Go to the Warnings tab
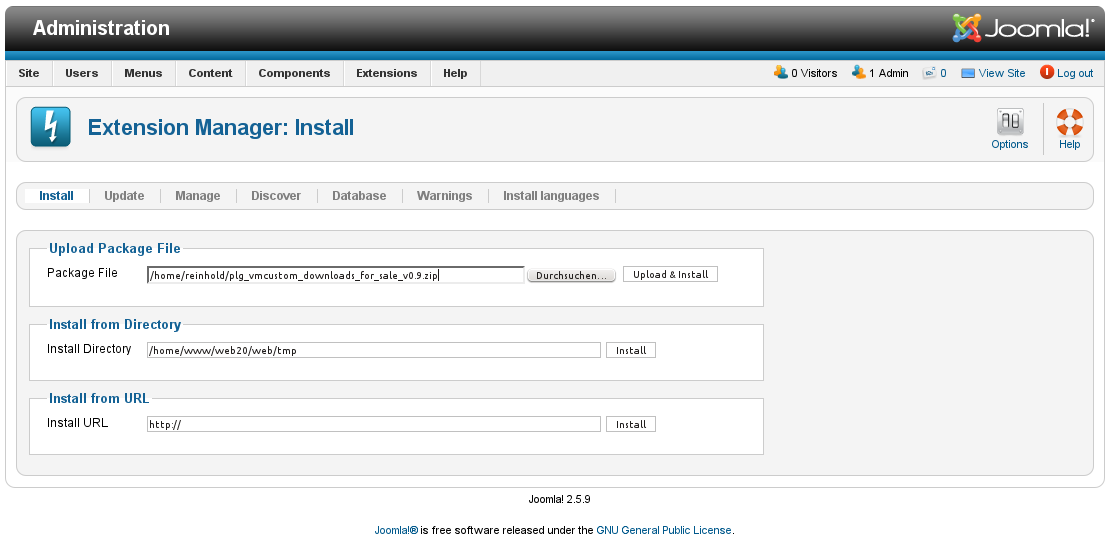This screenshot has height=545, width=1113. [444, 196]
